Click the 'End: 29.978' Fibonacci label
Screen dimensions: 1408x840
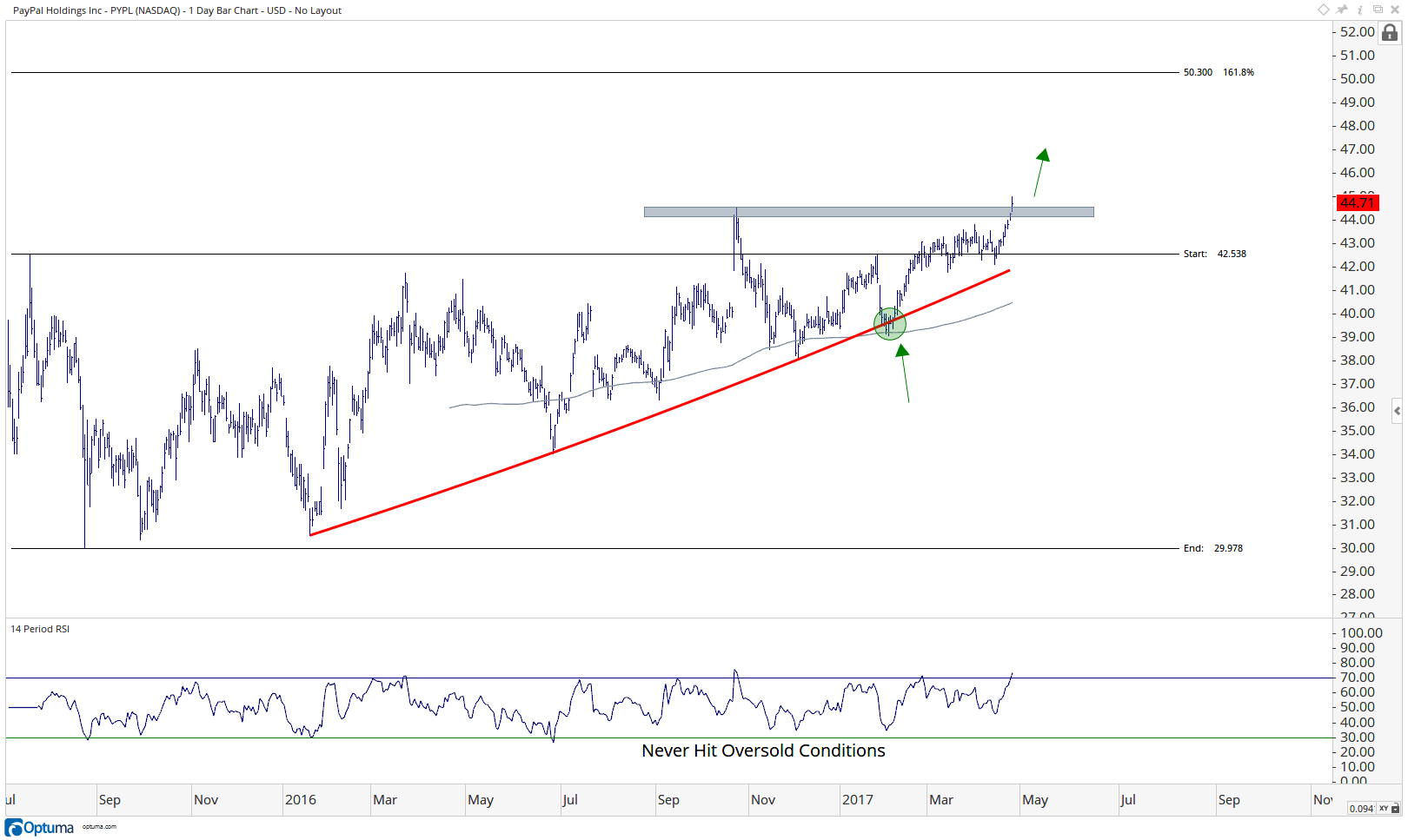pyautogui.click(x=1212, y=548)
